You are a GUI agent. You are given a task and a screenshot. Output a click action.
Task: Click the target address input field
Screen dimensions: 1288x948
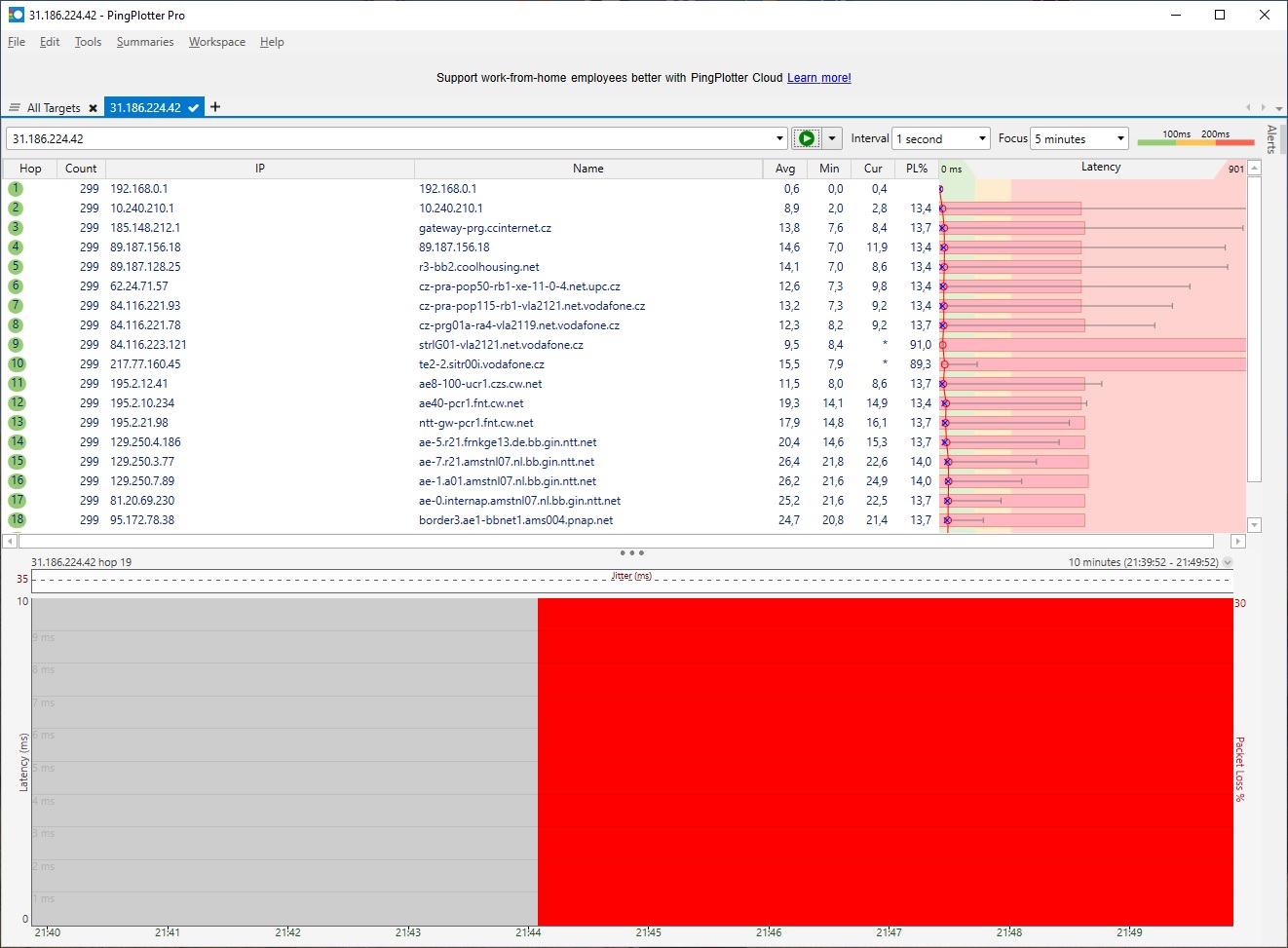390,139
